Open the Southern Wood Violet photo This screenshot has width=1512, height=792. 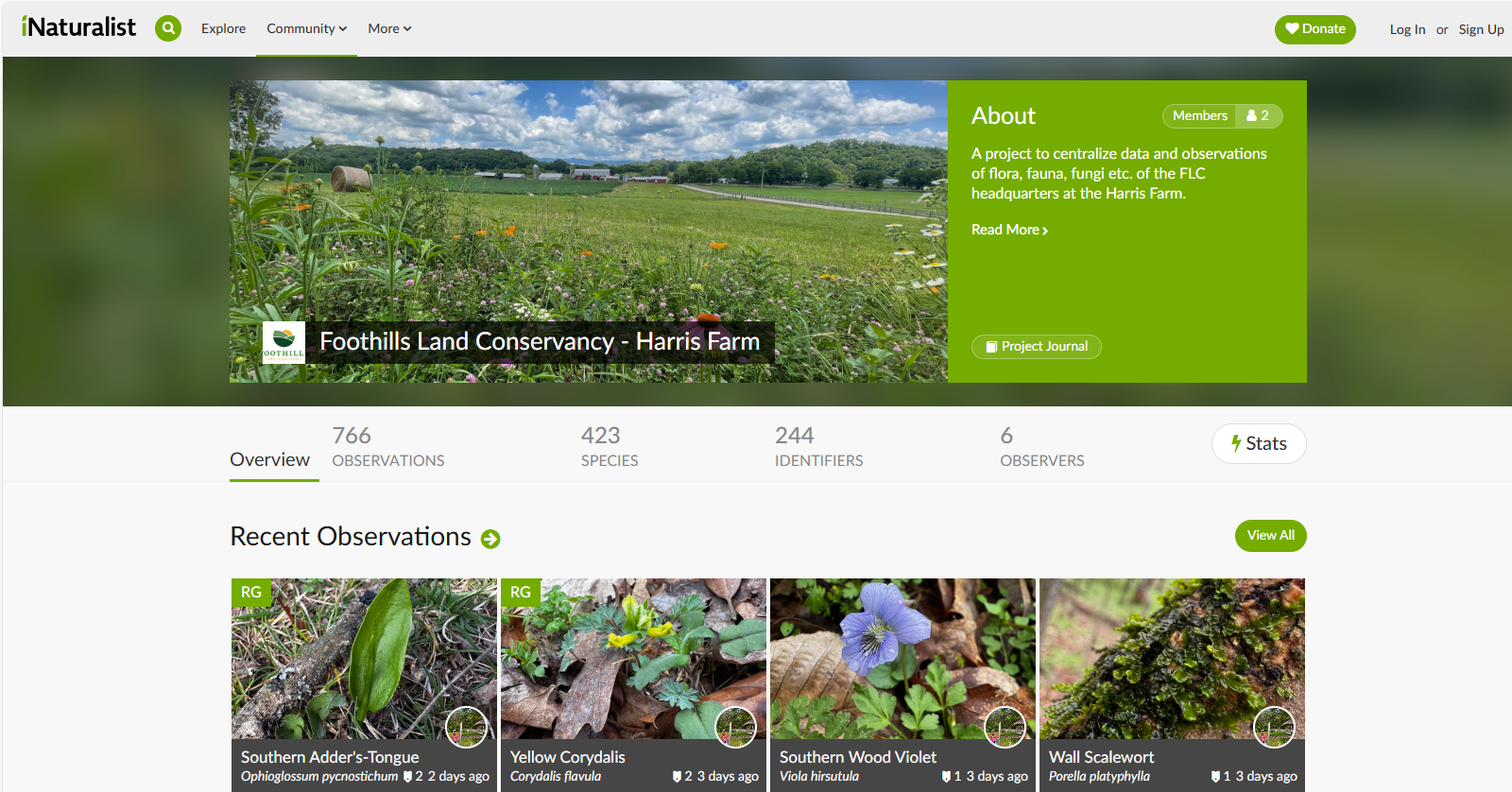[902, 659]
